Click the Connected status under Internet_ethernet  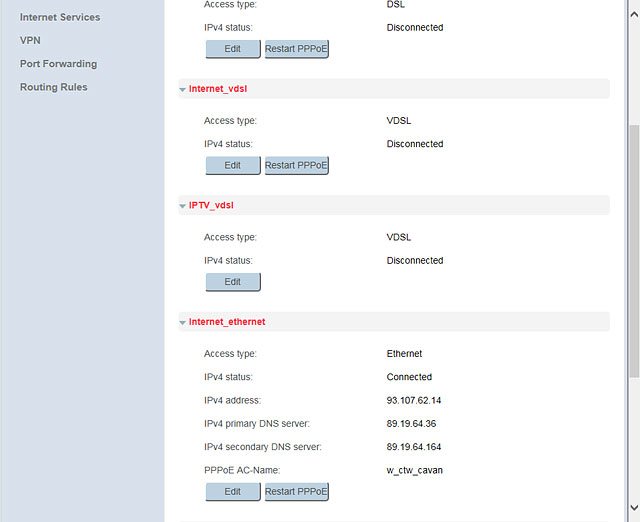pyautogui.click(x=409, y=377)
